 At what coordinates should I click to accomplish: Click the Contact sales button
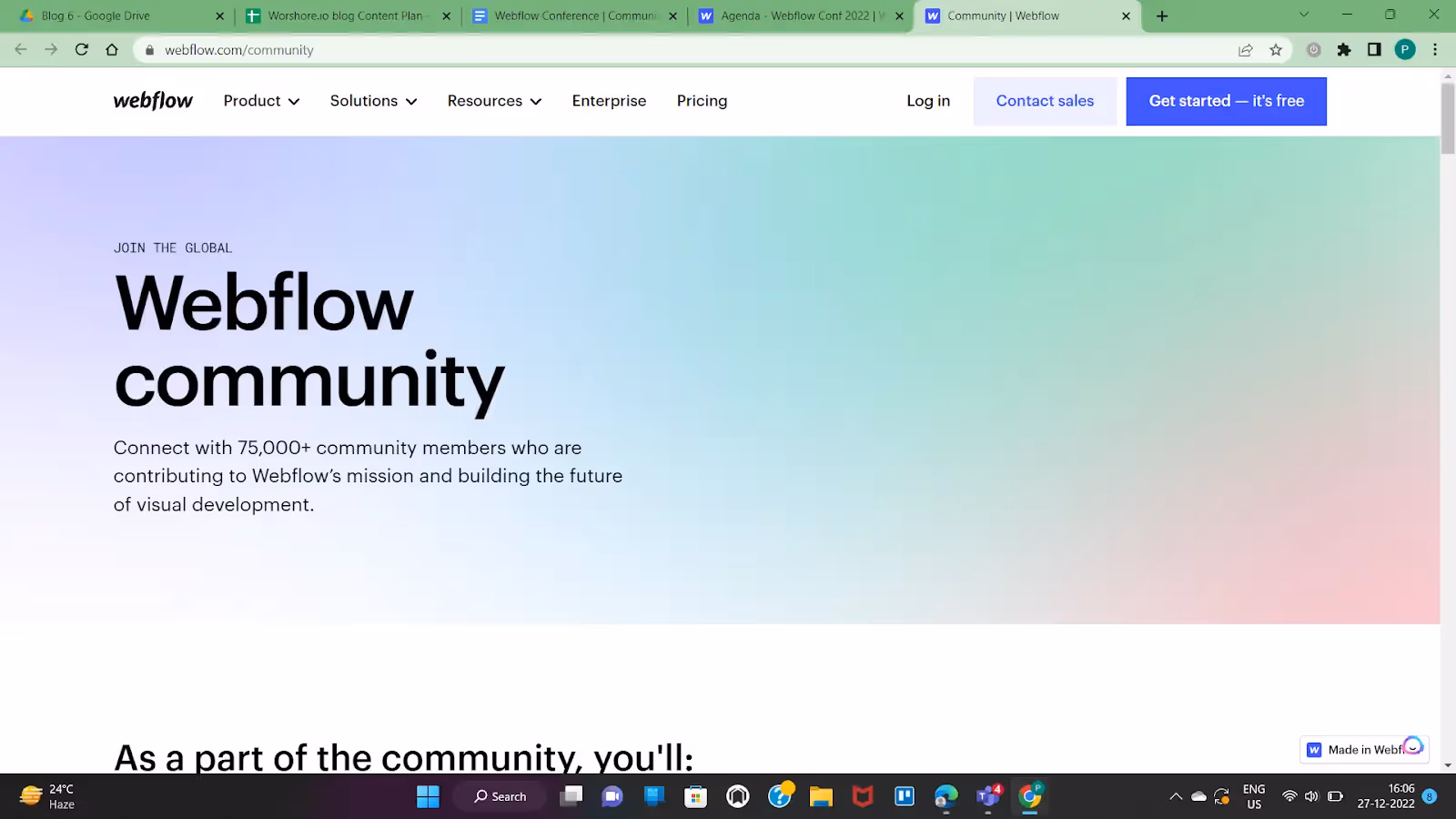click(x=1045, y=101)
